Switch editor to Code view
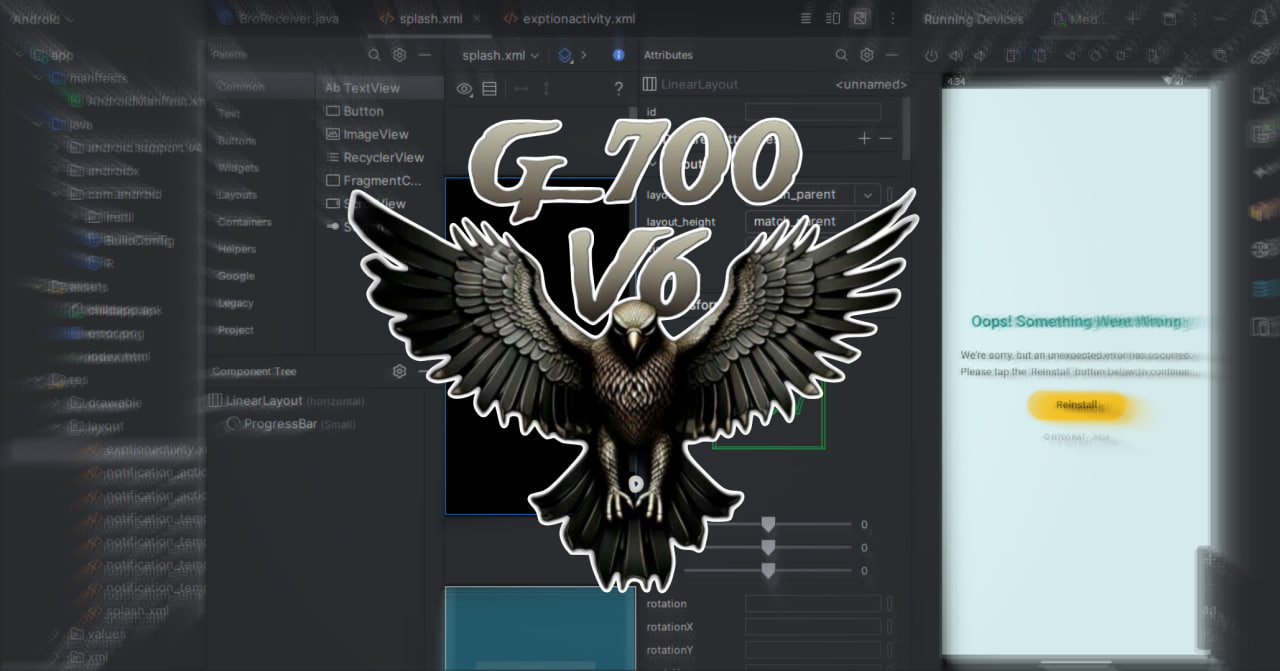1280x671 pixels. (807, 18)
